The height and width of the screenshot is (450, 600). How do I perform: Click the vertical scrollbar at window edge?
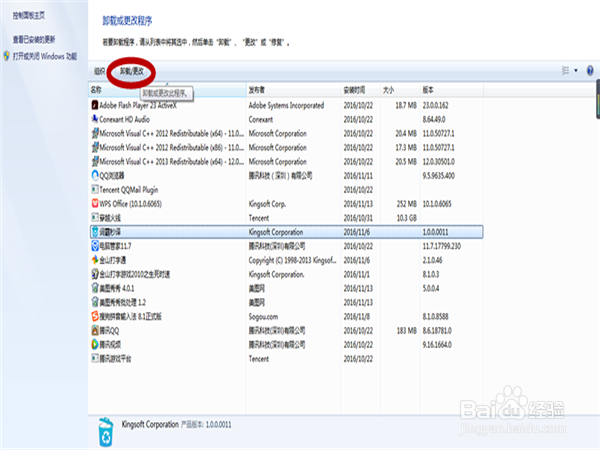coord(598,99)
